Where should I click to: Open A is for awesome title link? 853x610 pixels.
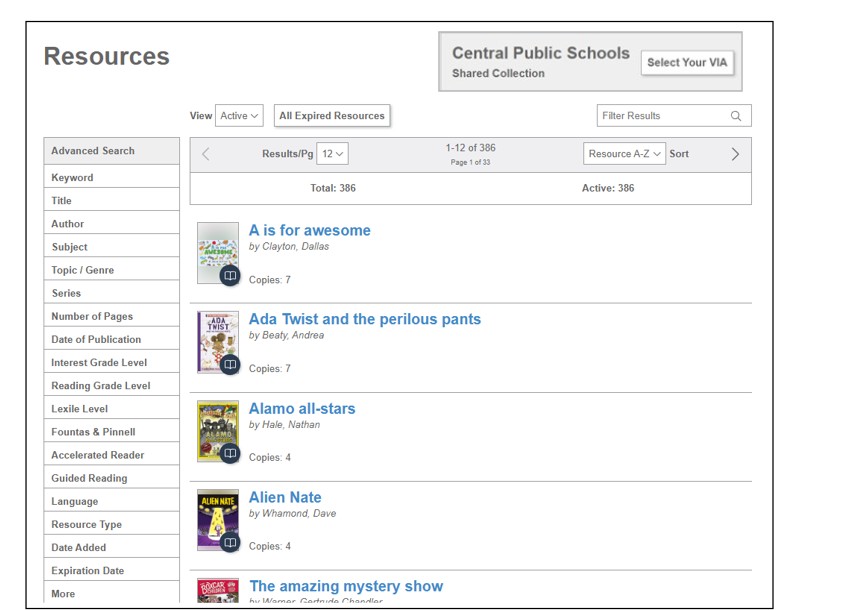coord(310,230)
